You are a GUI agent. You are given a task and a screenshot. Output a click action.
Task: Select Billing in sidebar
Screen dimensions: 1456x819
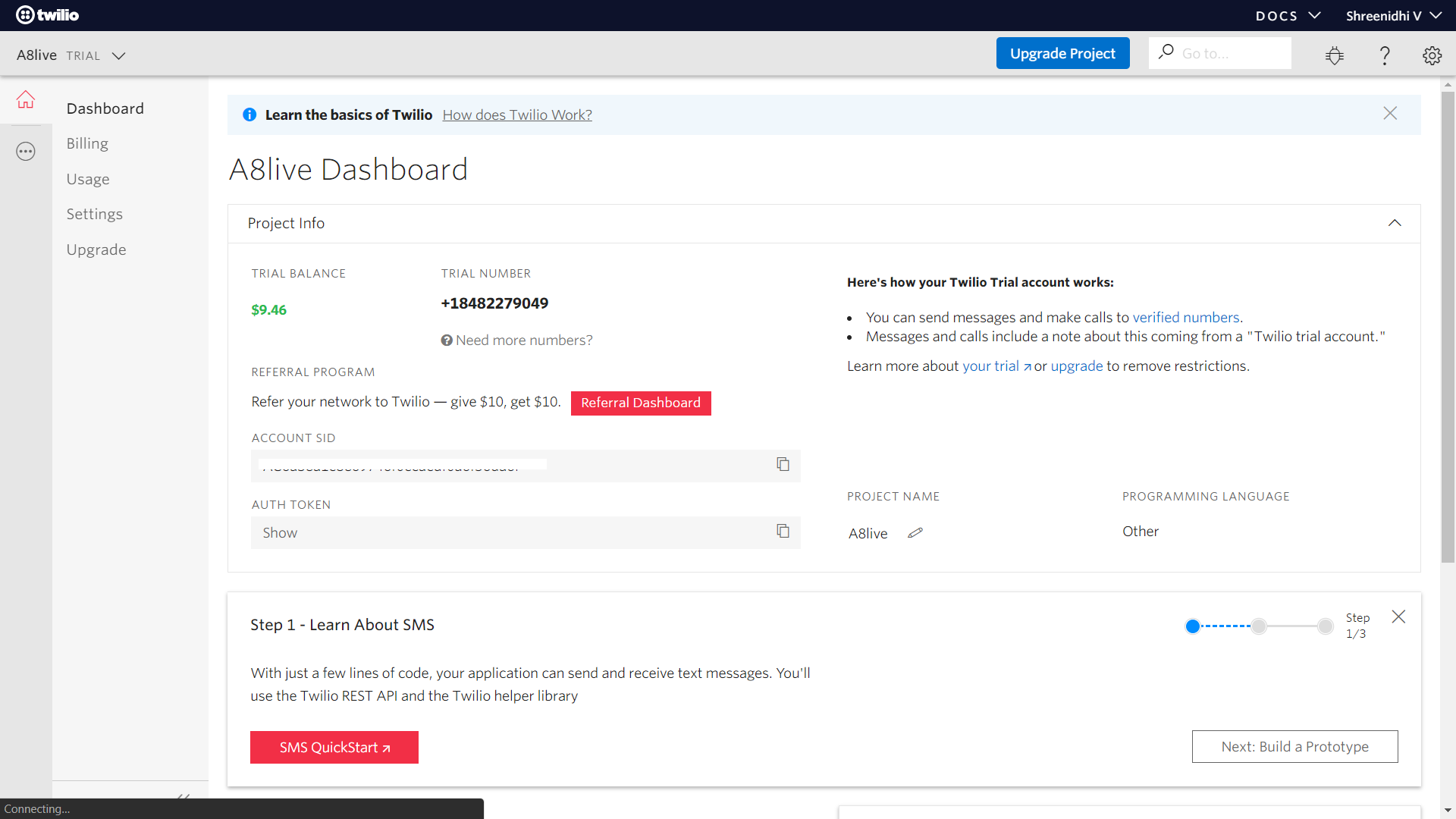pyautogui.click(x=87, y=143)
